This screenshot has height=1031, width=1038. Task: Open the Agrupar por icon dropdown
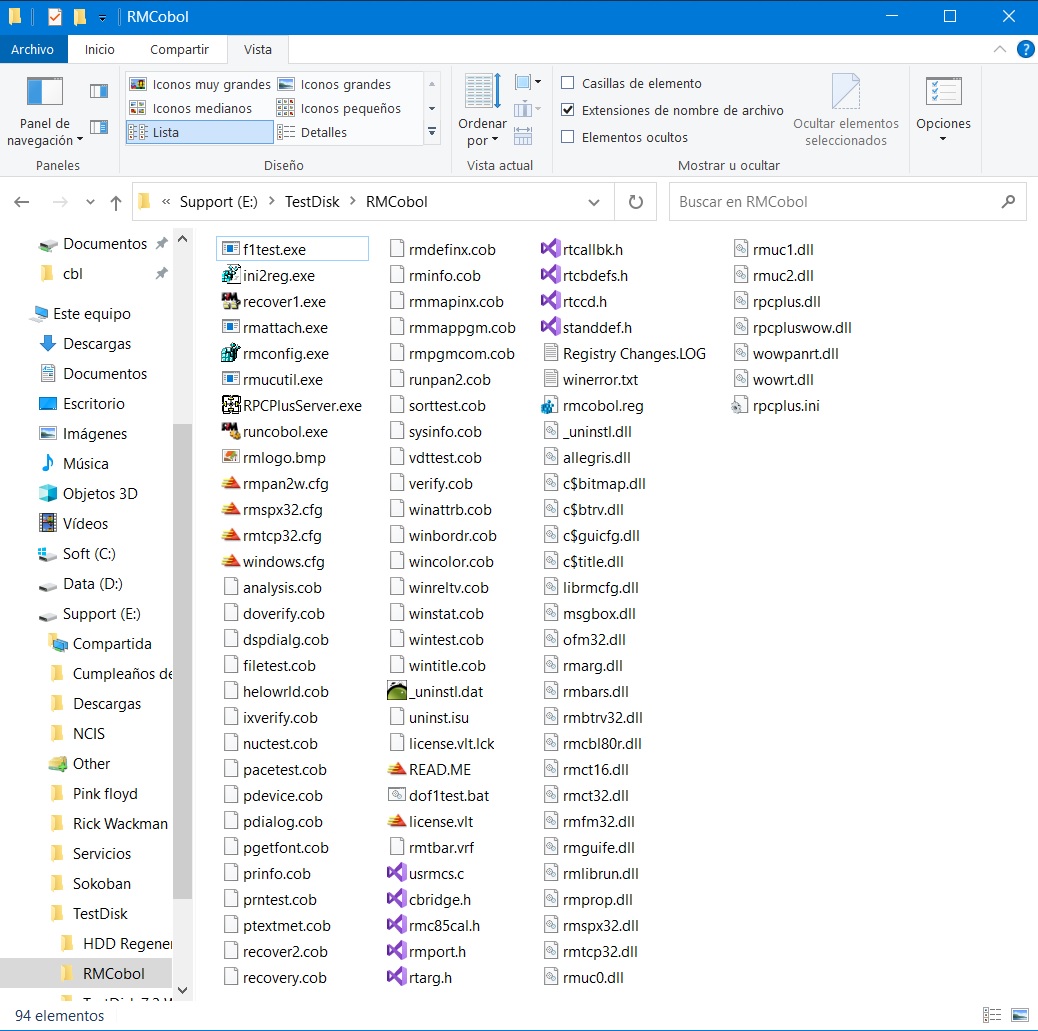pos(528,82)
